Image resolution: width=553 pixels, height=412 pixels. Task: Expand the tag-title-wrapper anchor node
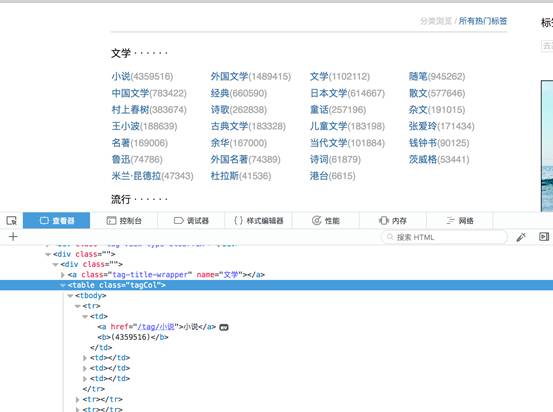click(63, 275)
